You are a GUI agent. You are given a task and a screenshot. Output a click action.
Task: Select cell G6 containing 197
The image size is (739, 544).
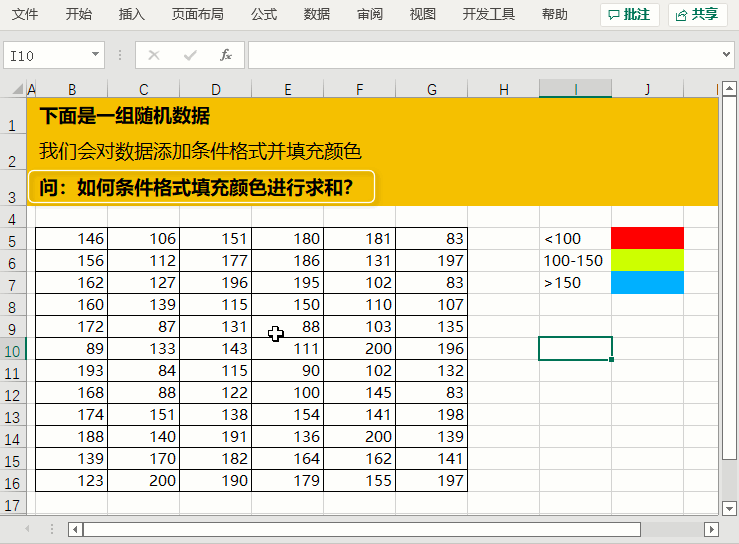pyautogui.click(x=432, y=261)
